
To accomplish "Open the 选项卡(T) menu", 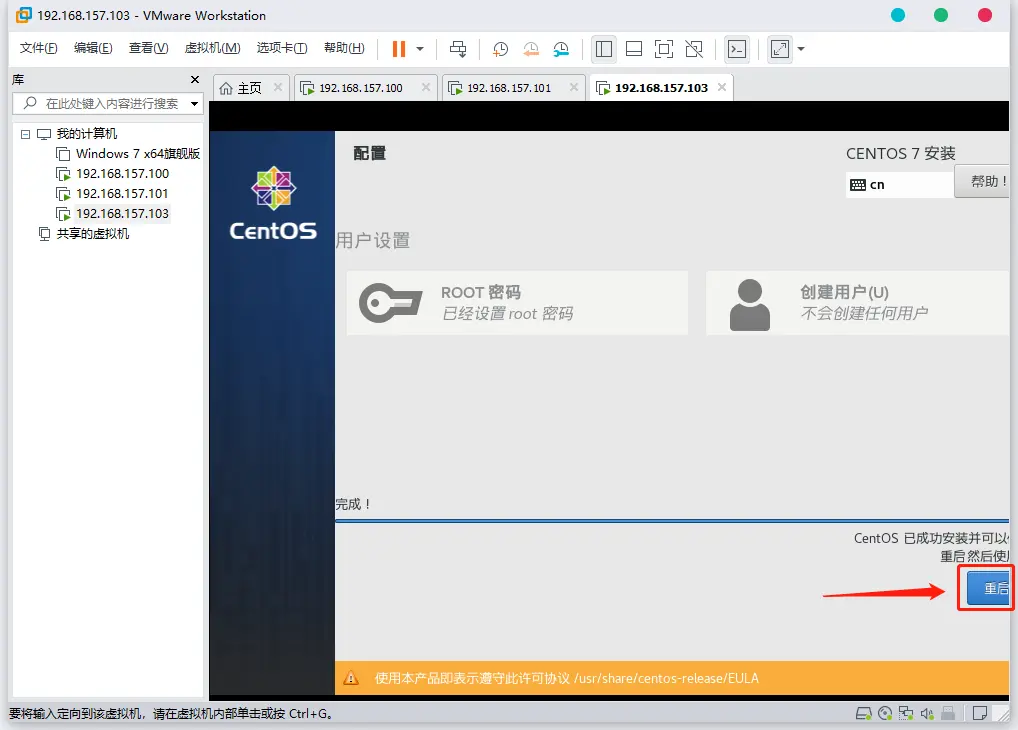I will tap(282, 48).
